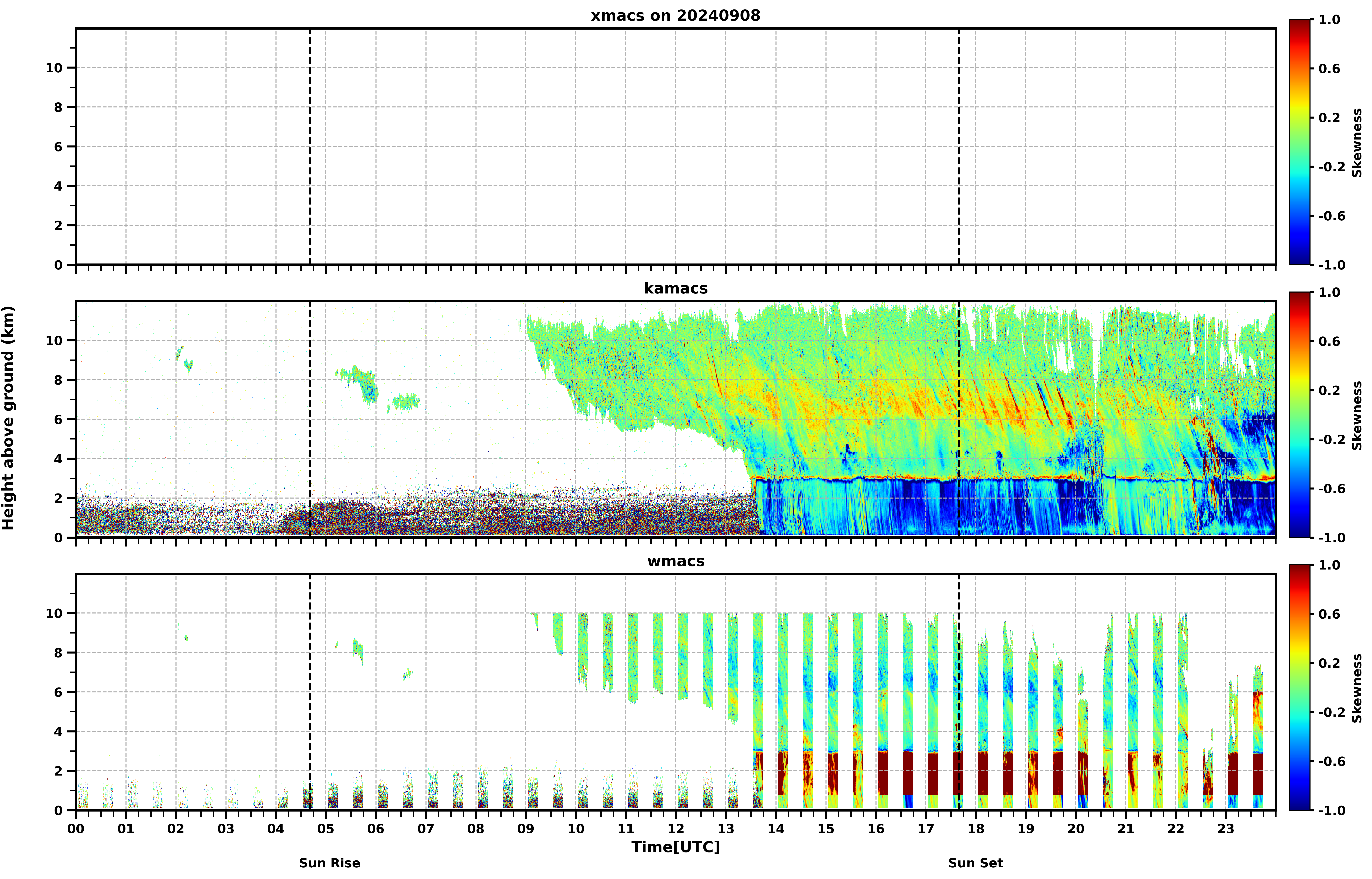Click the 'Height above ground (km)' y-axis label
The image size is (1372, 879).
(x=8, y=418)
